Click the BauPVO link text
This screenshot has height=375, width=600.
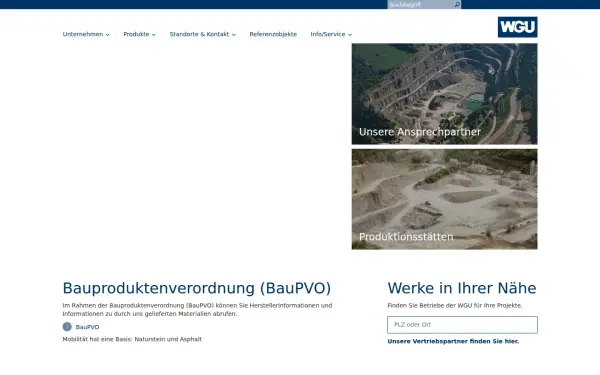87,327
